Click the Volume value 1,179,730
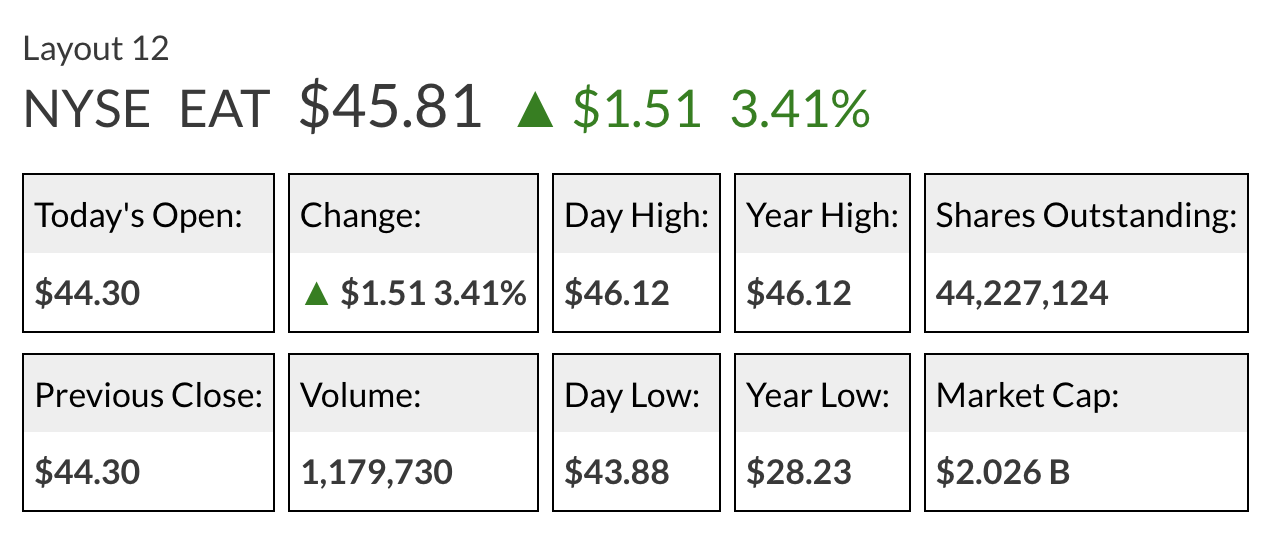Screen dimensions: 1270x550 click(x=377, y=472)
